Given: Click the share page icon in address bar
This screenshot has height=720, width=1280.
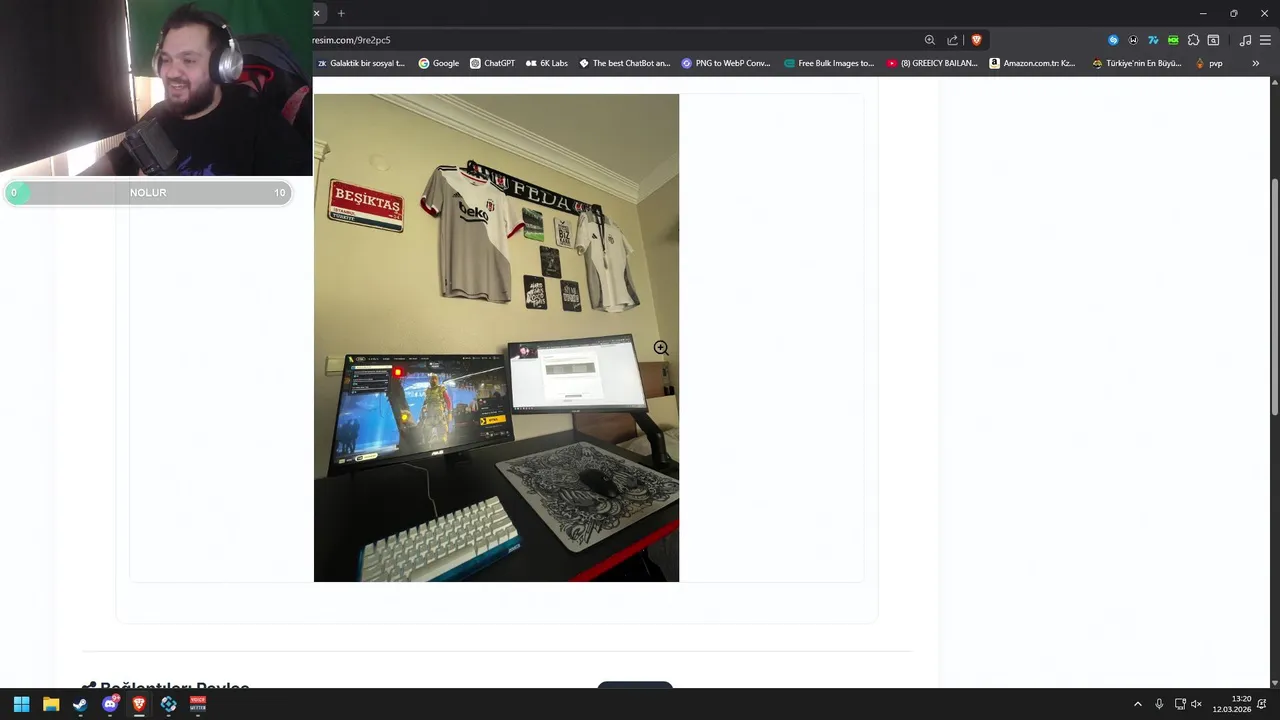Looking at the screenshot, I should pyautogui.click(x=952, y=40).
